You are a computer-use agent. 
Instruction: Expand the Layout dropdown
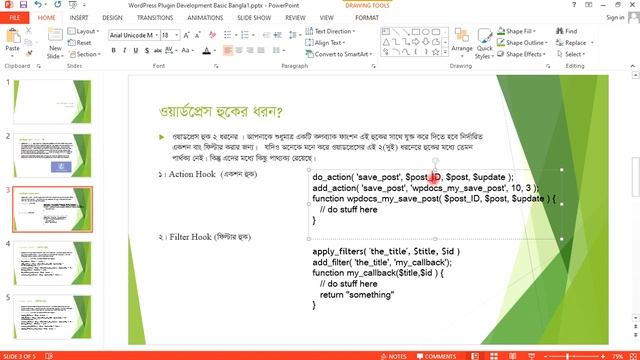click(x=84, y=31)
